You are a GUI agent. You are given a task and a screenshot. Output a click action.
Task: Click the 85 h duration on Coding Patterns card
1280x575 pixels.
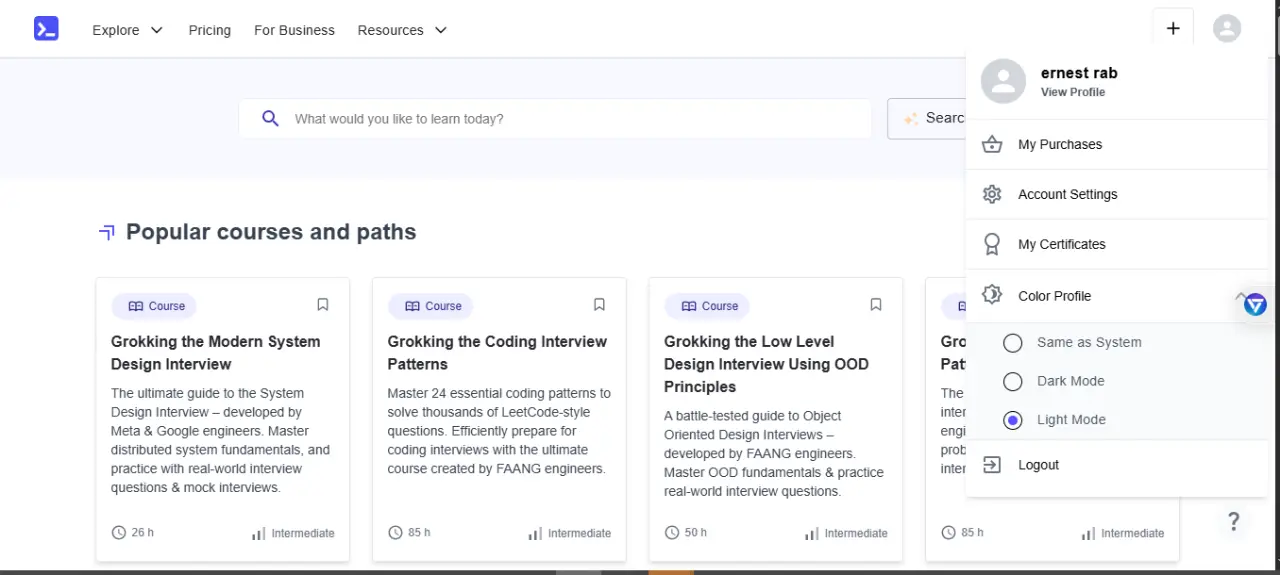click(419, 533)
